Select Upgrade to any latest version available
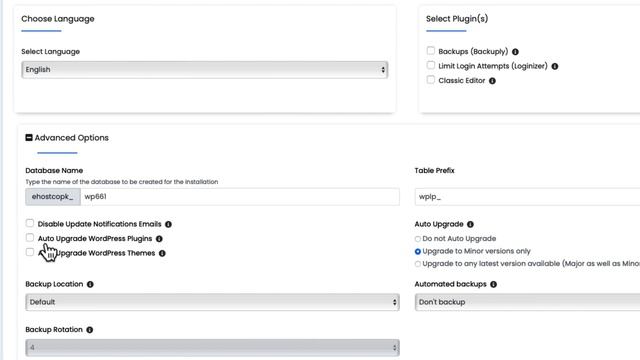The width and height of the screenshot is (640, 360). point(418,264)
